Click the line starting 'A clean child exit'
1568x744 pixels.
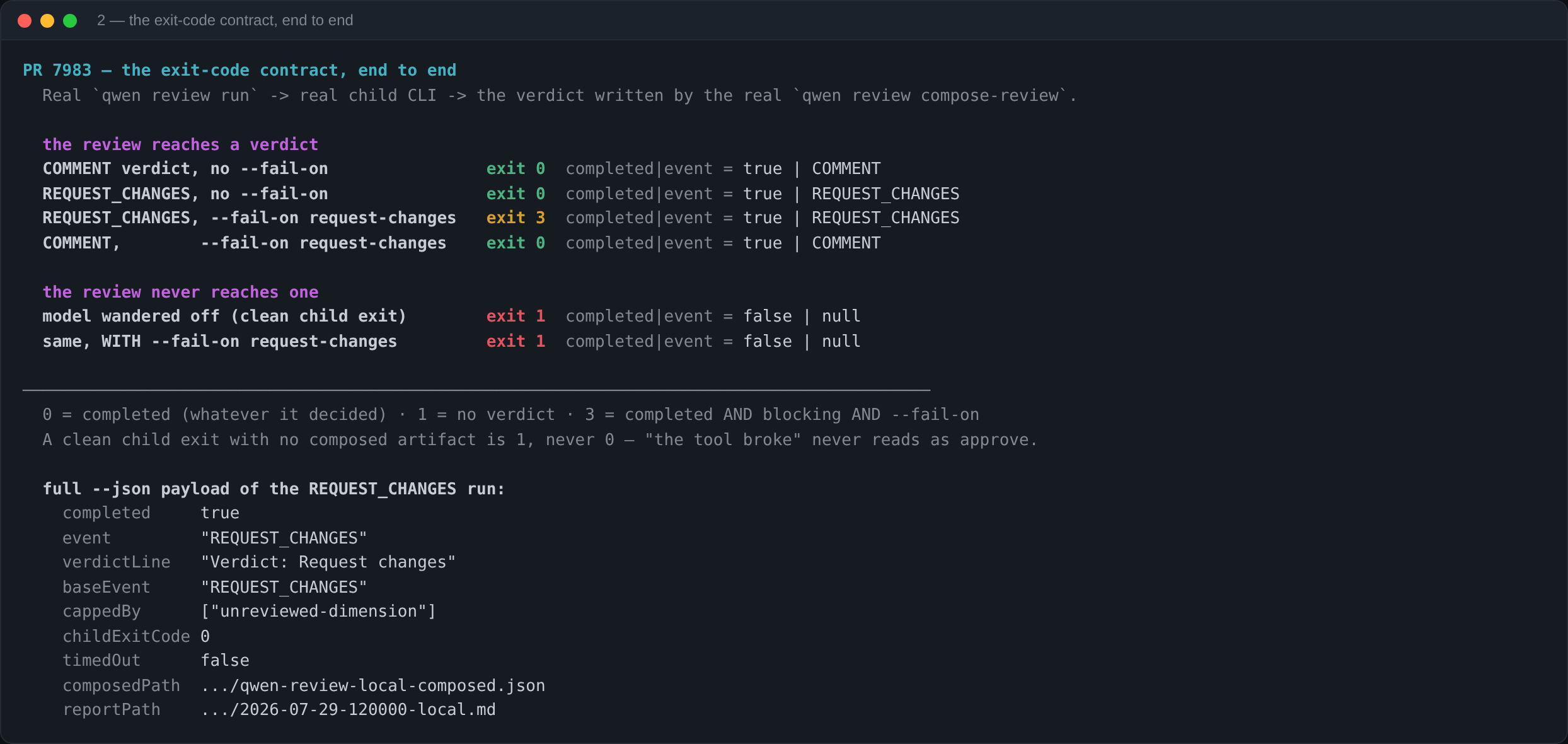540,439
